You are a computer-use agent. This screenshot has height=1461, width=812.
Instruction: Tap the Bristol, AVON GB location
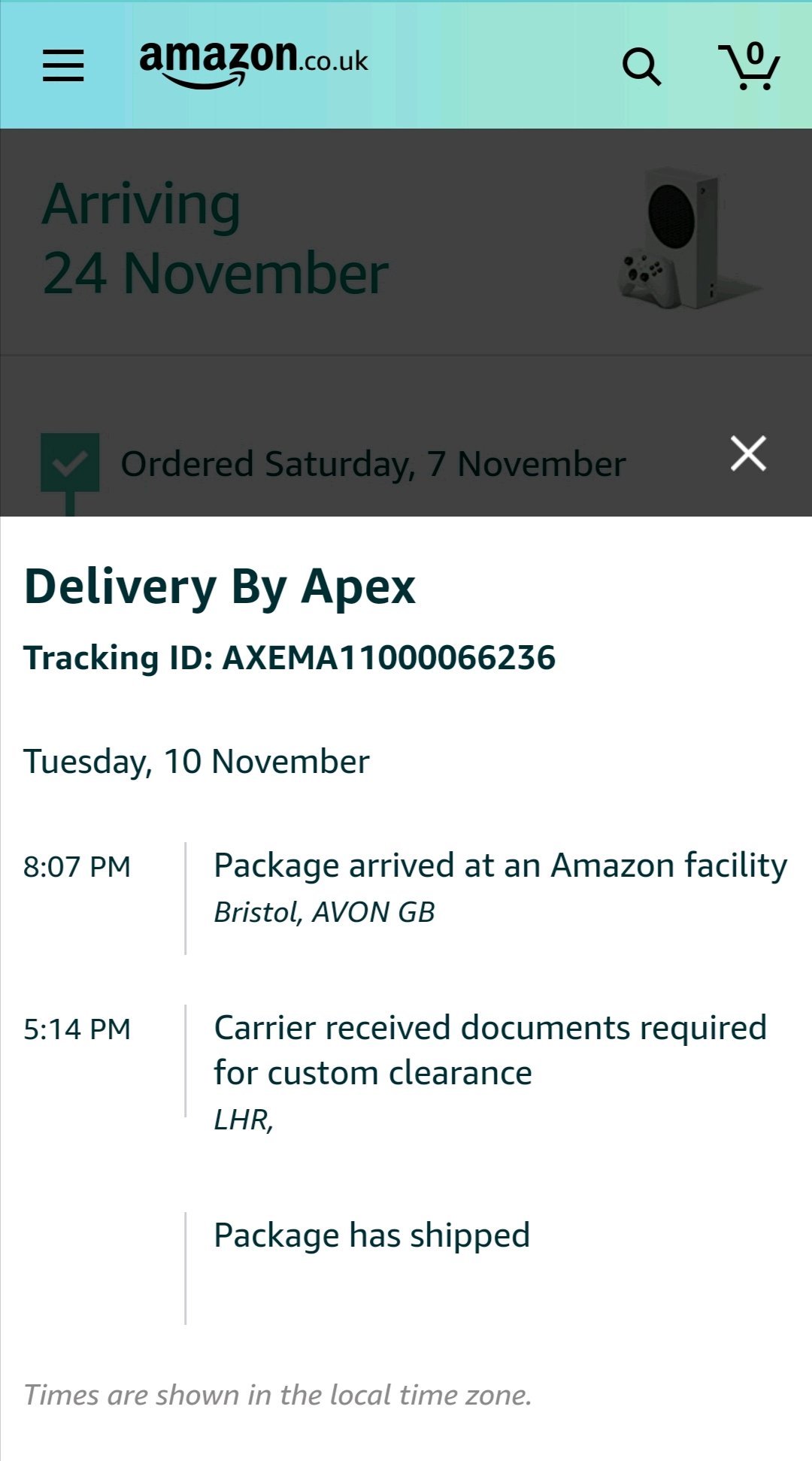pyautogui.click(x=325, y=912)
